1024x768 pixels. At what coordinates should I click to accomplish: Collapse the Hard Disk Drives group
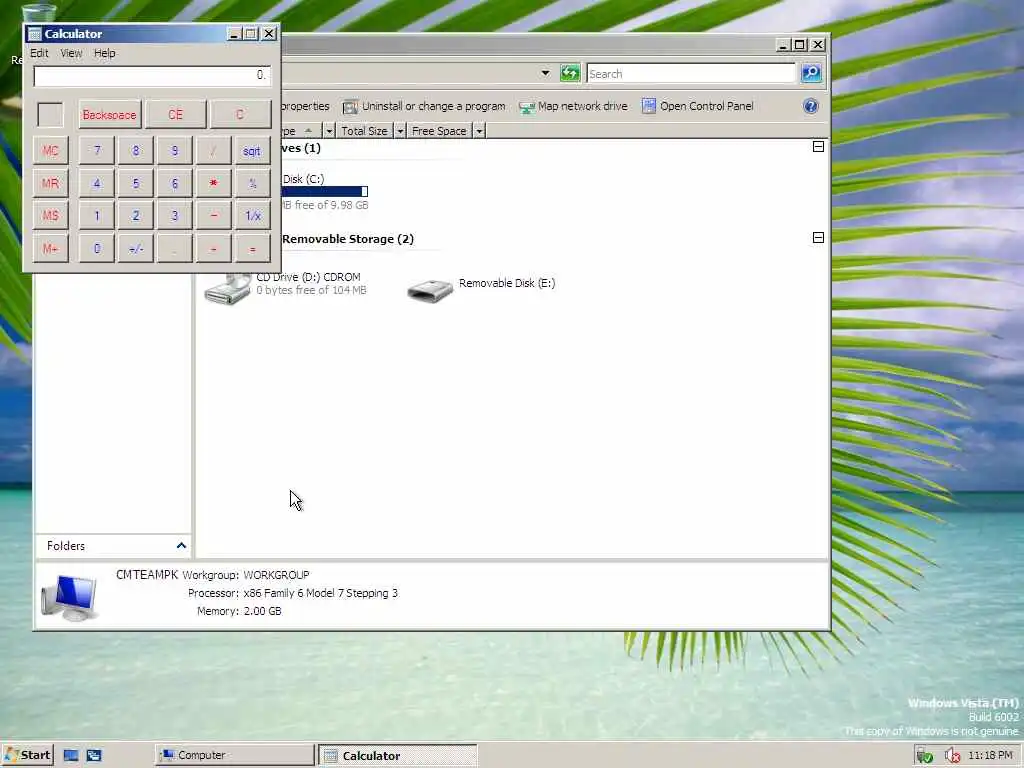pos(818,146)
